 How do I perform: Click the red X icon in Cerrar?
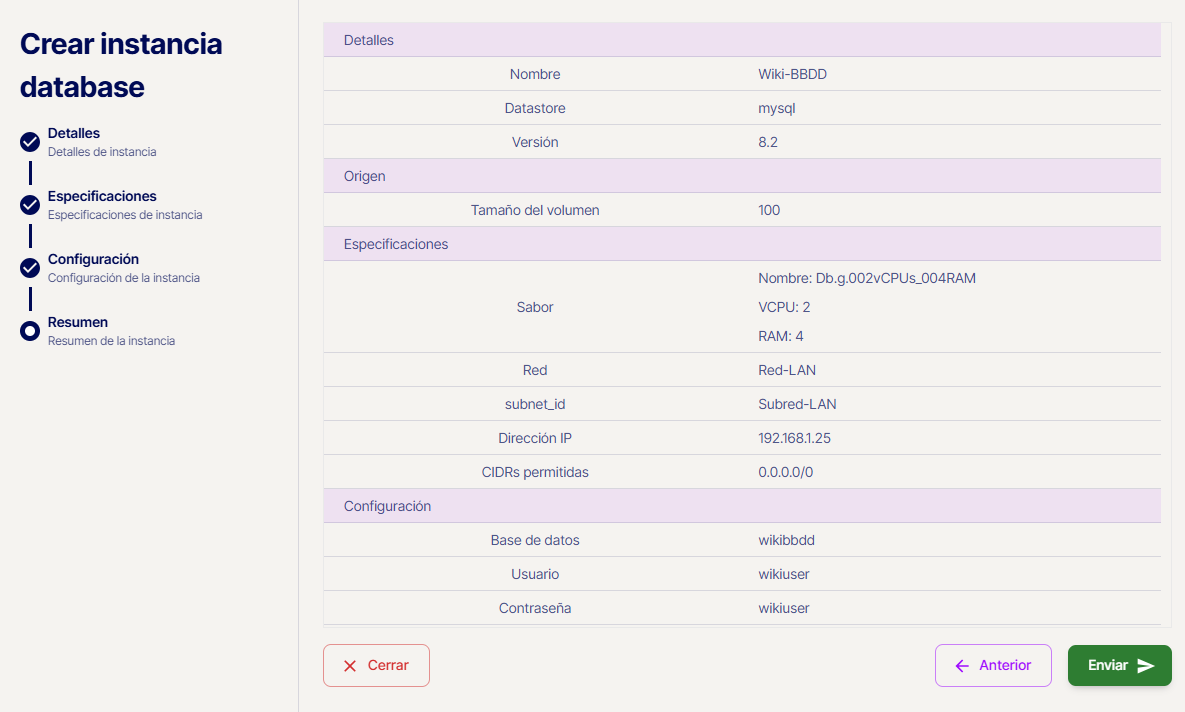point(350,666)
